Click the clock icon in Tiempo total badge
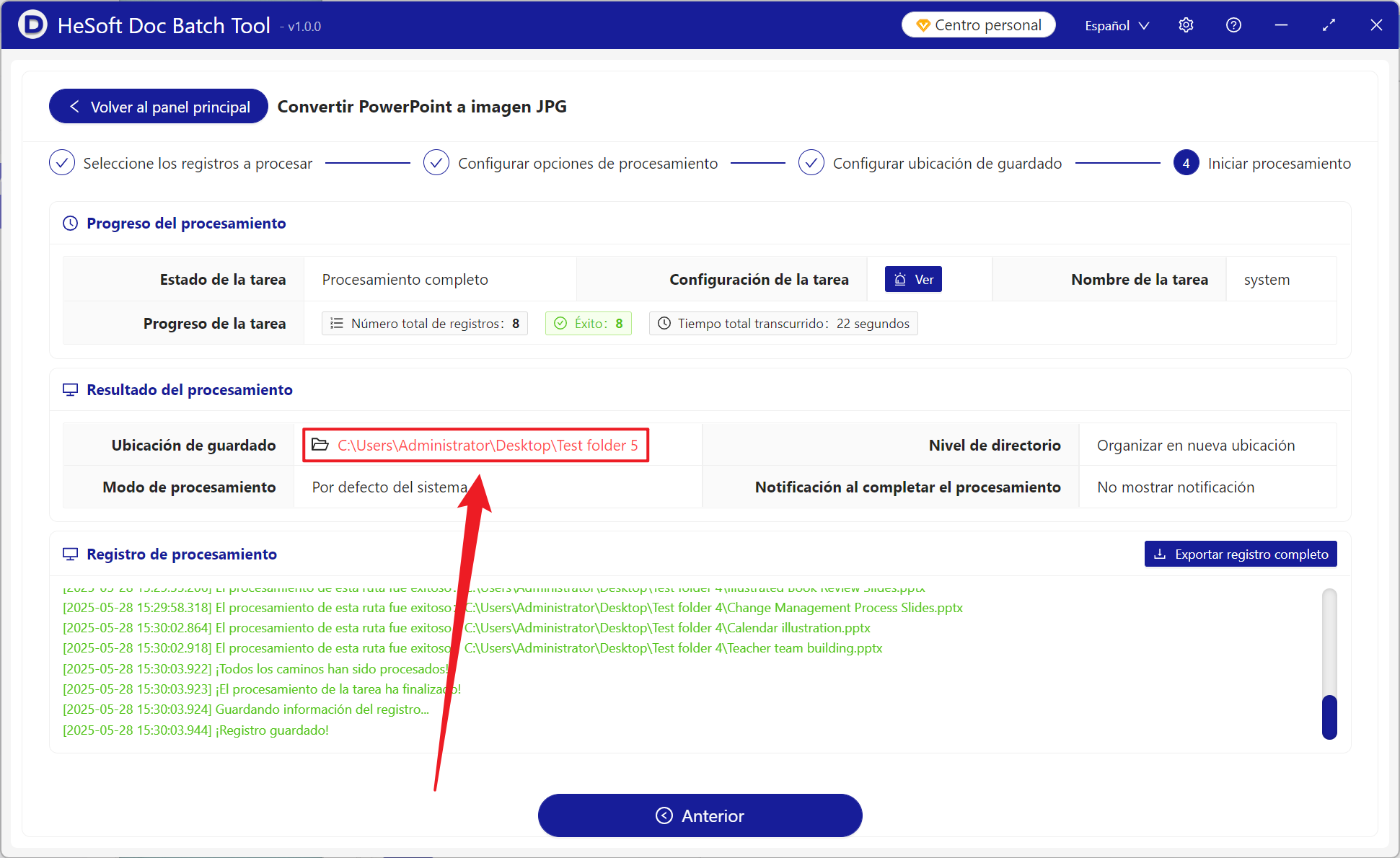Viewport: 1400px width, 858px height. click(664, 324)
